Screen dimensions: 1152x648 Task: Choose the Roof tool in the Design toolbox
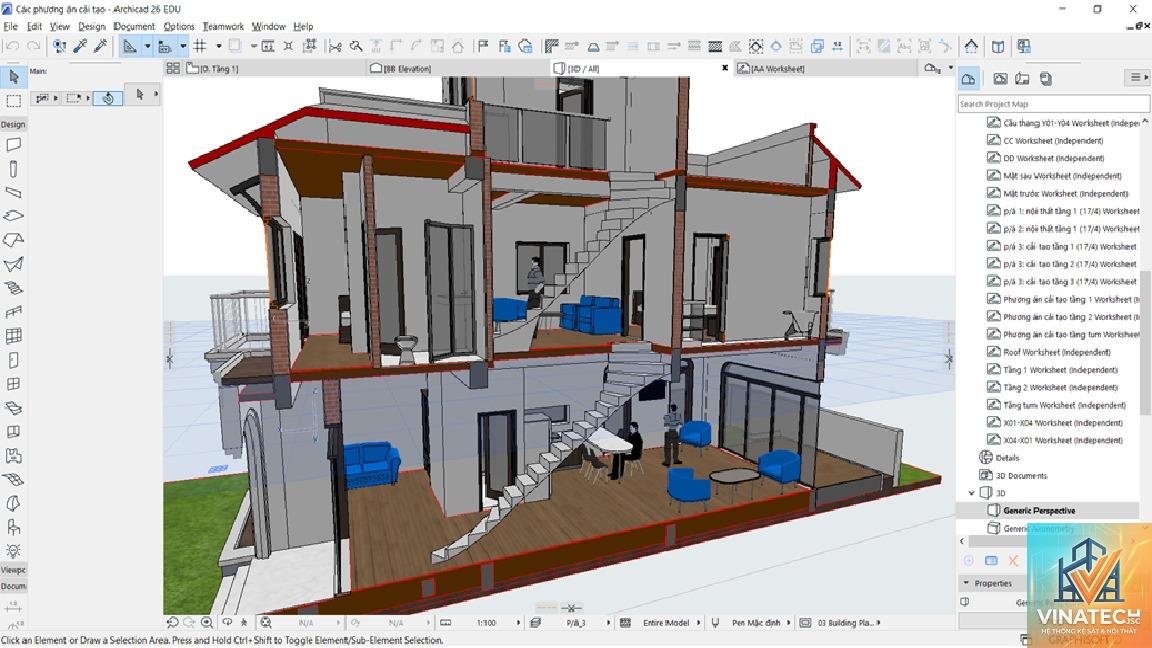tap(13, 240)
